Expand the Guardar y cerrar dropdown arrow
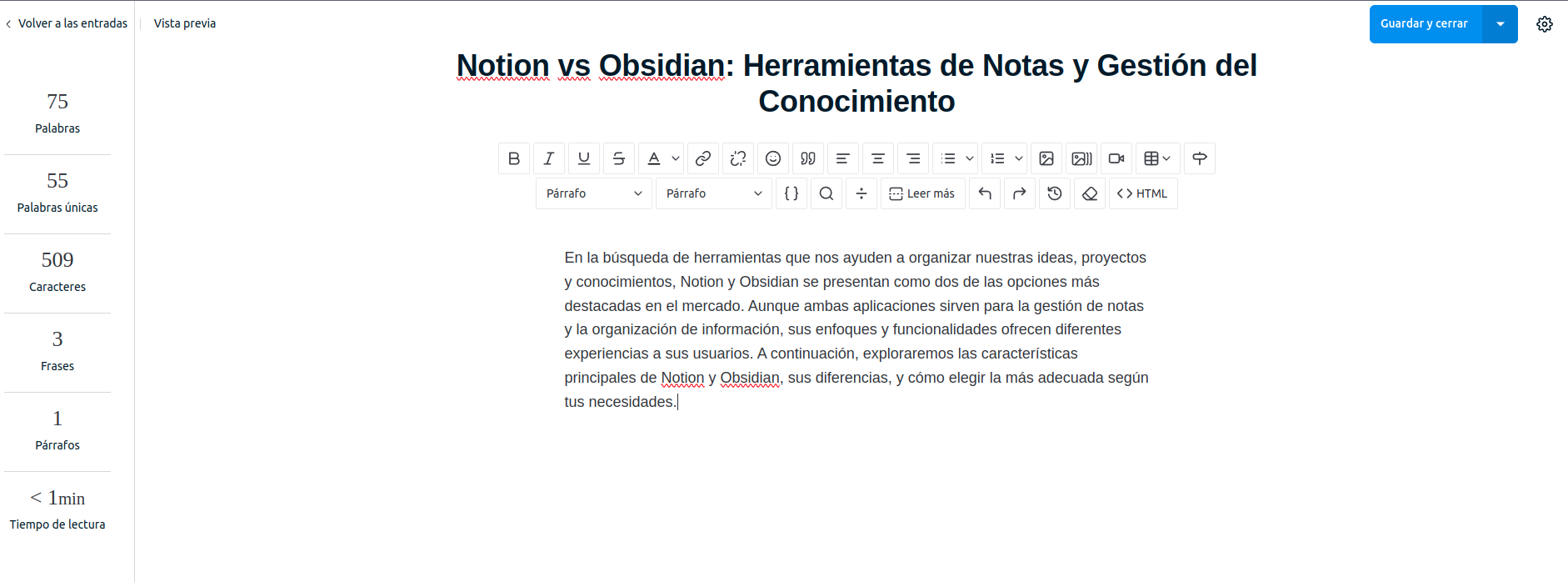Viewport: 1568px width, 582px height. coord(1501,24)
